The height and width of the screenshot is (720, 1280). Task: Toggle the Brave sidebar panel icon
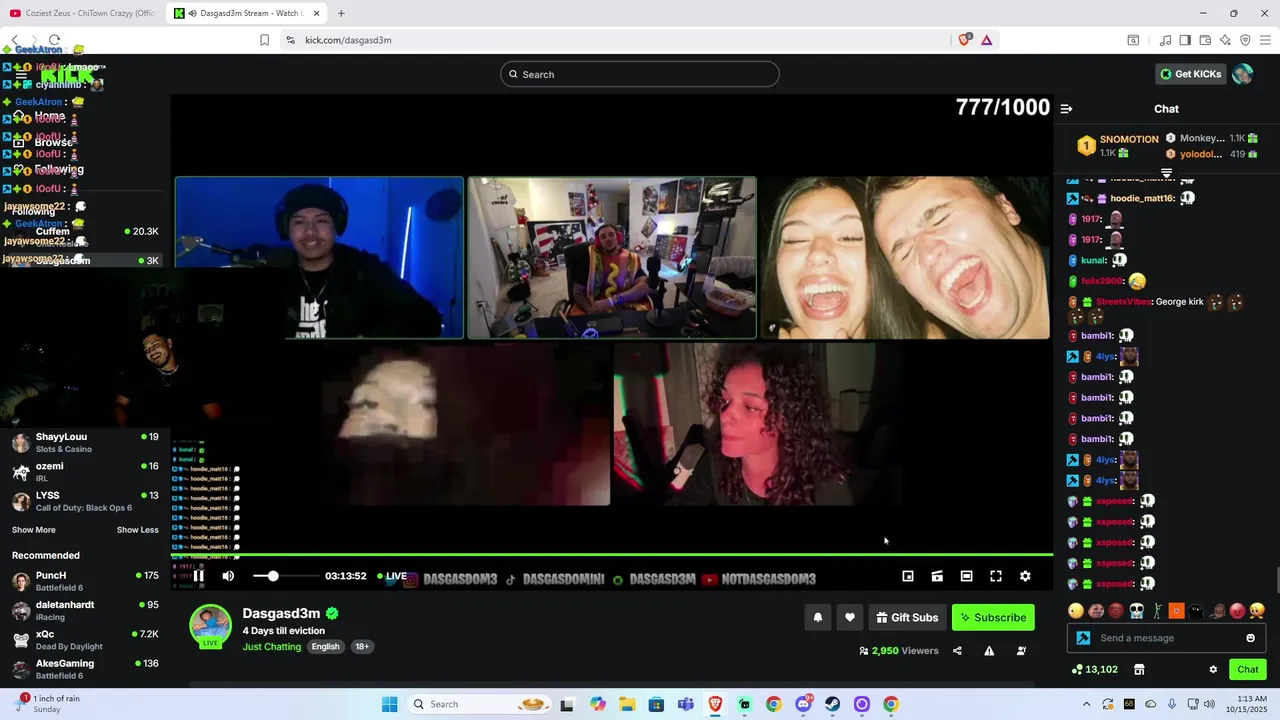coord(1185,40)
